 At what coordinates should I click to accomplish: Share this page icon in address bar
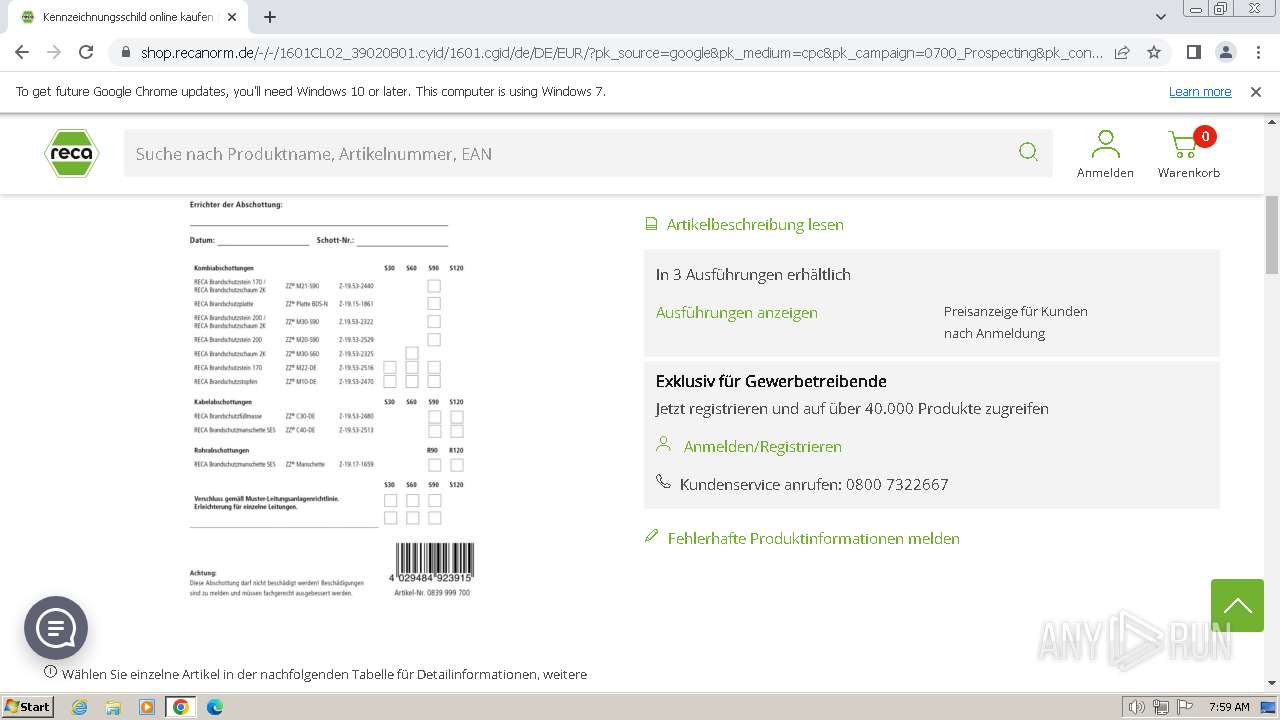coord(1122,52)
